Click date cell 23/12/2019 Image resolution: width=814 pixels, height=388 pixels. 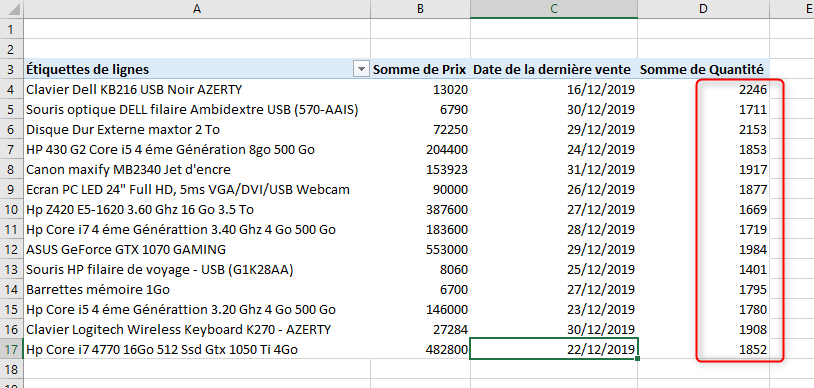554,310
